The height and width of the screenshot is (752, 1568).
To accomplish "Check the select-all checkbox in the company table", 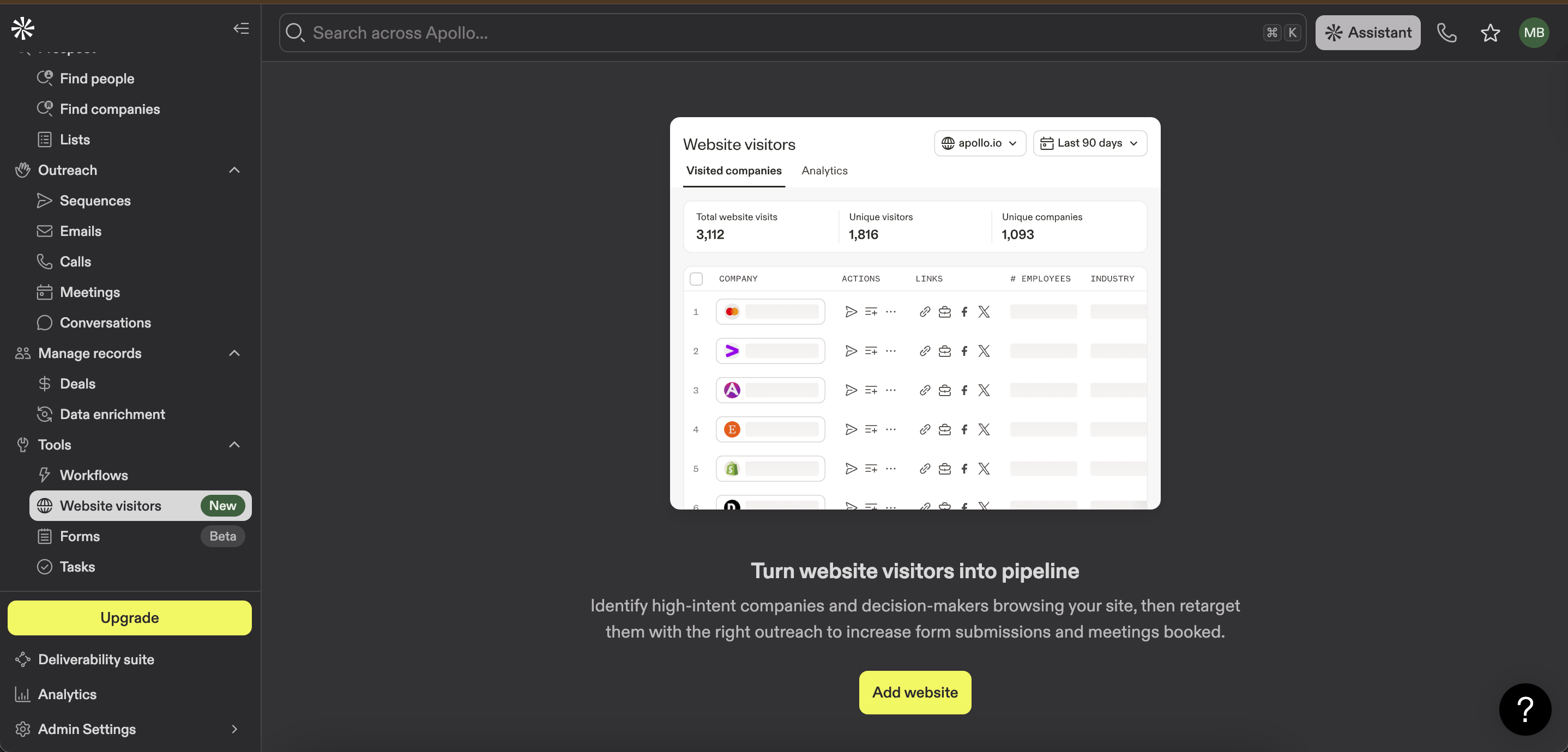I will [x=696, y=278].
